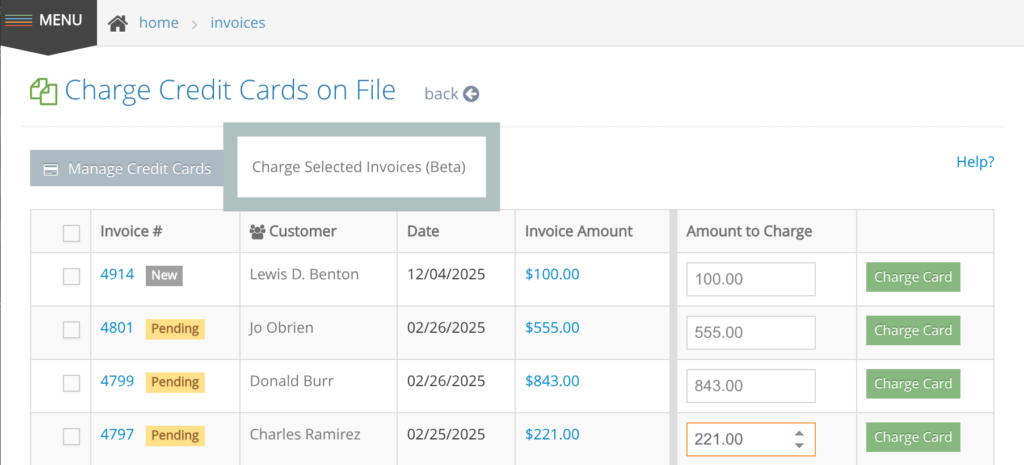The image size is (1024, 465).
Task: Click the home house icon
Action: (118, 23)
